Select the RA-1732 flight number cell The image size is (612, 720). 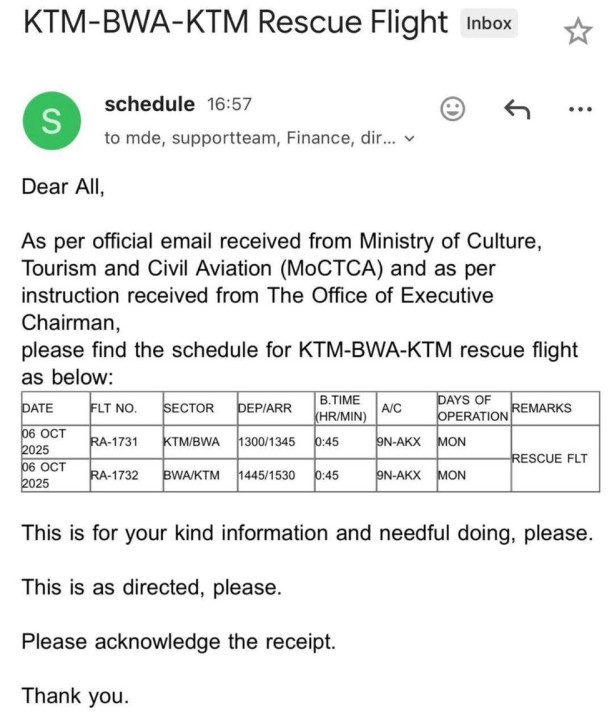pos(112,476)
